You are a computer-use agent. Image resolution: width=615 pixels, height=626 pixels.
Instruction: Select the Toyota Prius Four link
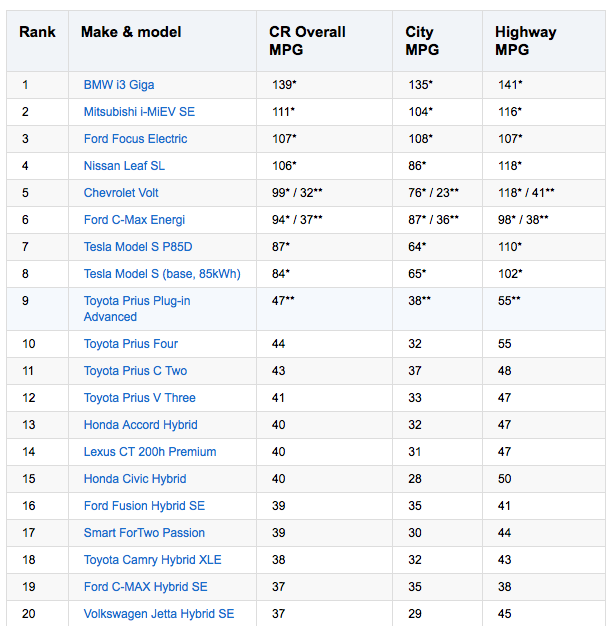coord(130,344)
